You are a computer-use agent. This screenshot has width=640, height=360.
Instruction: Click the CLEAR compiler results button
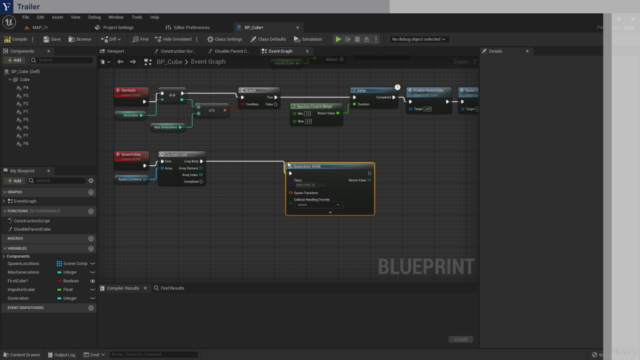click(x=461, y=340)
